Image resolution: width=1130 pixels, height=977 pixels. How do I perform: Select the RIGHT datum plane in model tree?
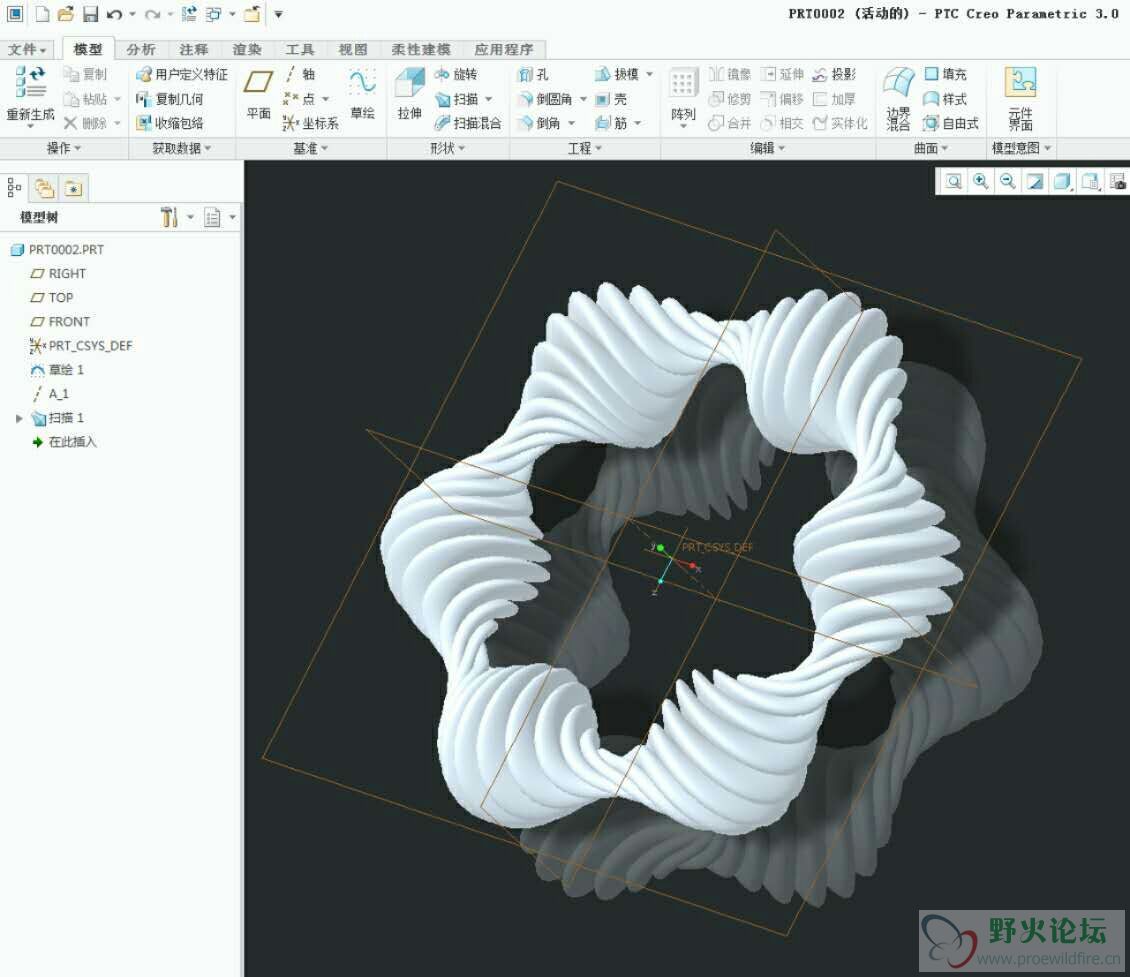58,274
